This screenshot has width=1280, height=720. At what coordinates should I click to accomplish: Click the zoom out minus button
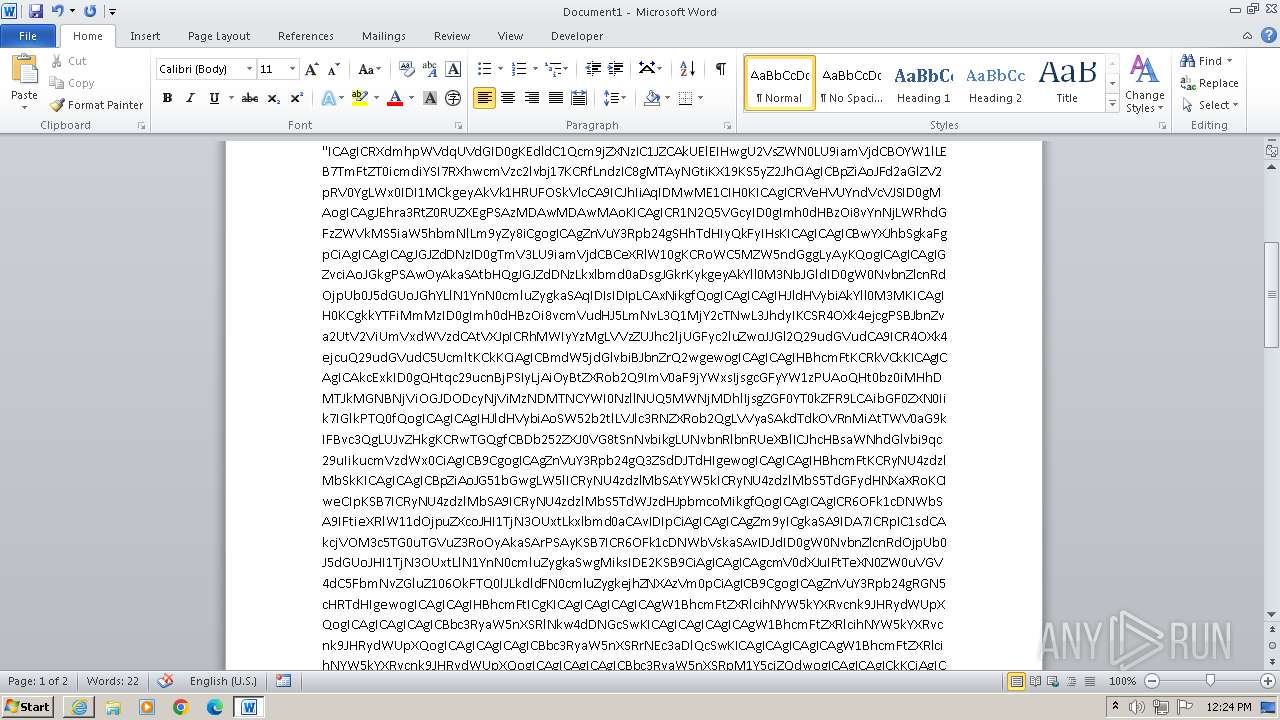pos(1153,681)
